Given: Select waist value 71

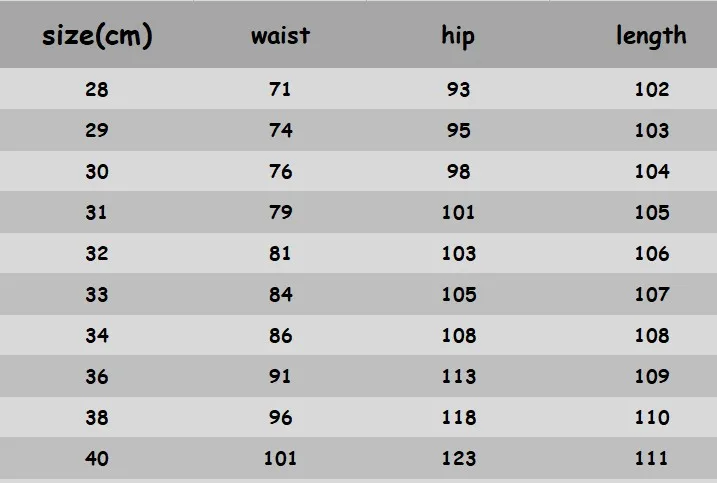Looking at the screenshot, I should 280,89.
